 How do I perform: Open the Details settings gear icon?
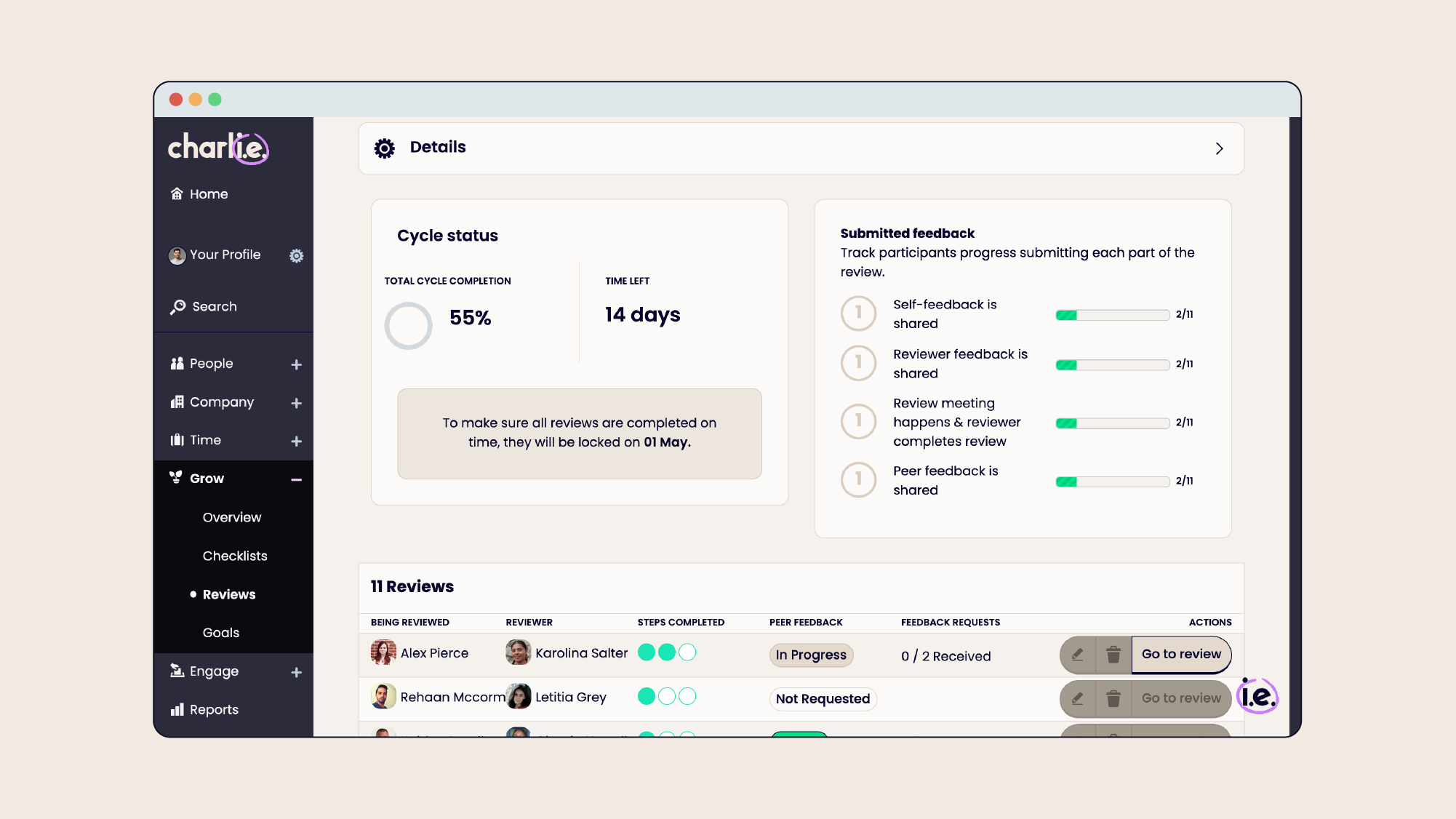(385, 148)
